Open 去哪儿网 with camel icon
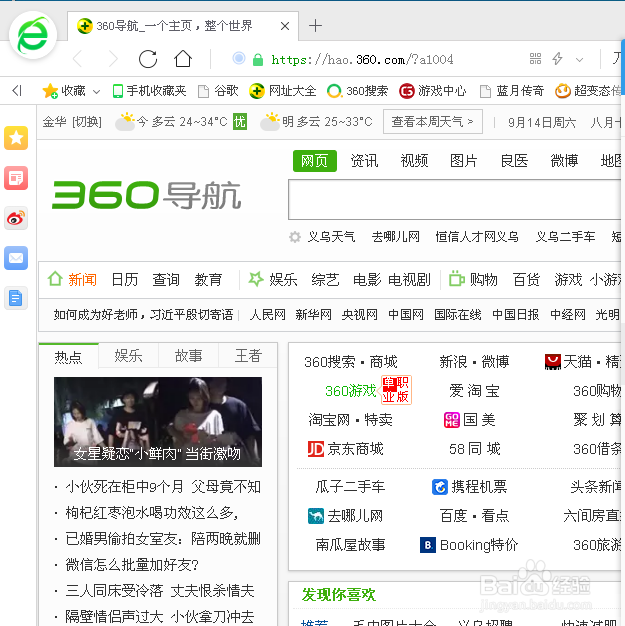Screen dimensions: 625x626 pyautogui.click(x=345, y=516)
